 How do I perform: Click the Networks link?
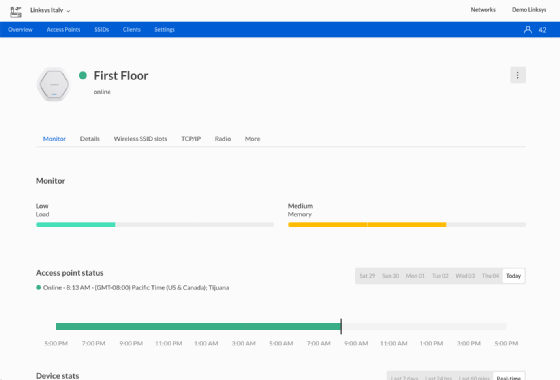(483, 10)
